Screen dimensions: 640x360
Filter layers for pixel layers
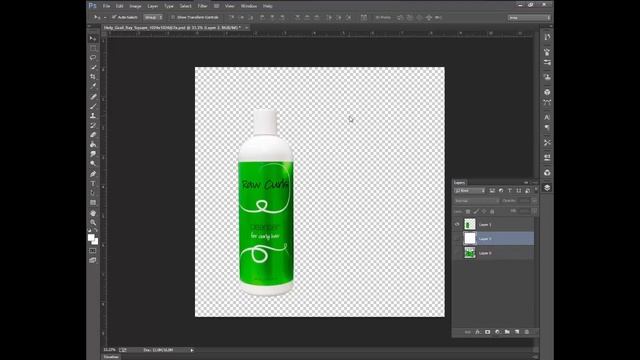pyautogui.click(x=492, y=191)
